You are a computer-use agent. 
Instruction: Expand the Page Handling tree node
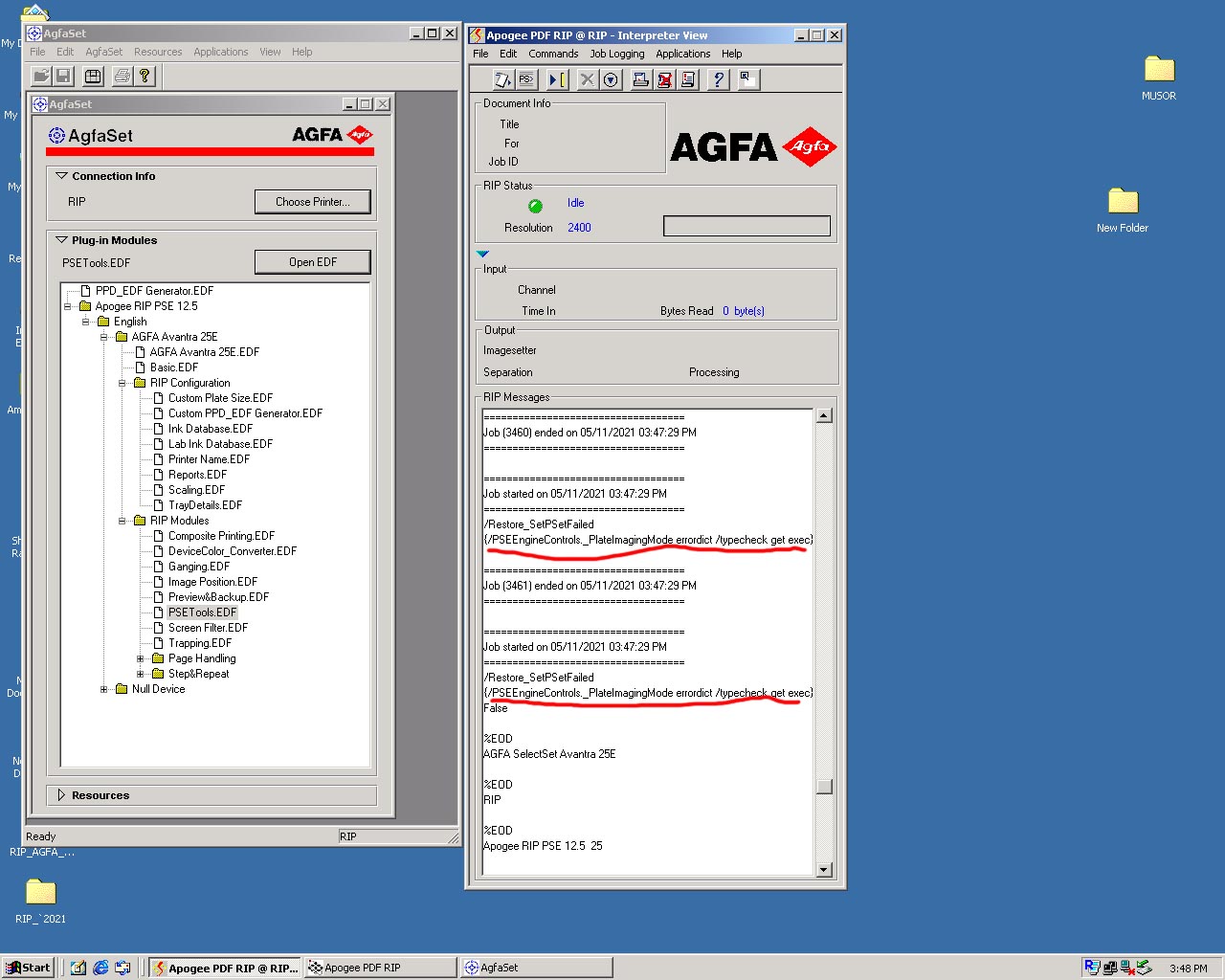point(141,658)
